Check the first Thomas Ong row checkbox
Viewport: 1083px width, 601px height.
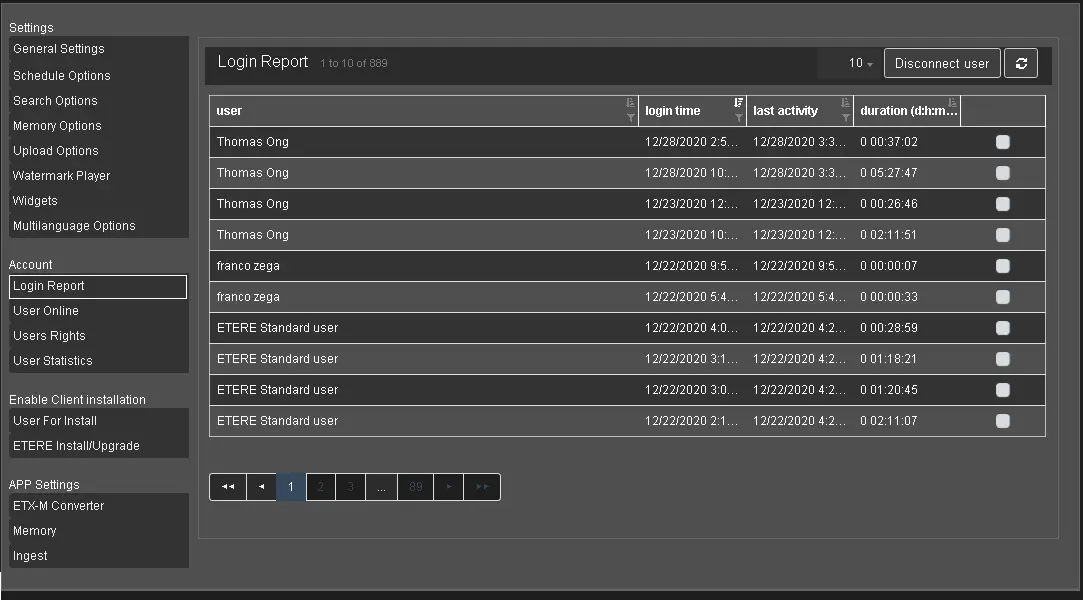pyautogui.click(x=1002, y=142)
